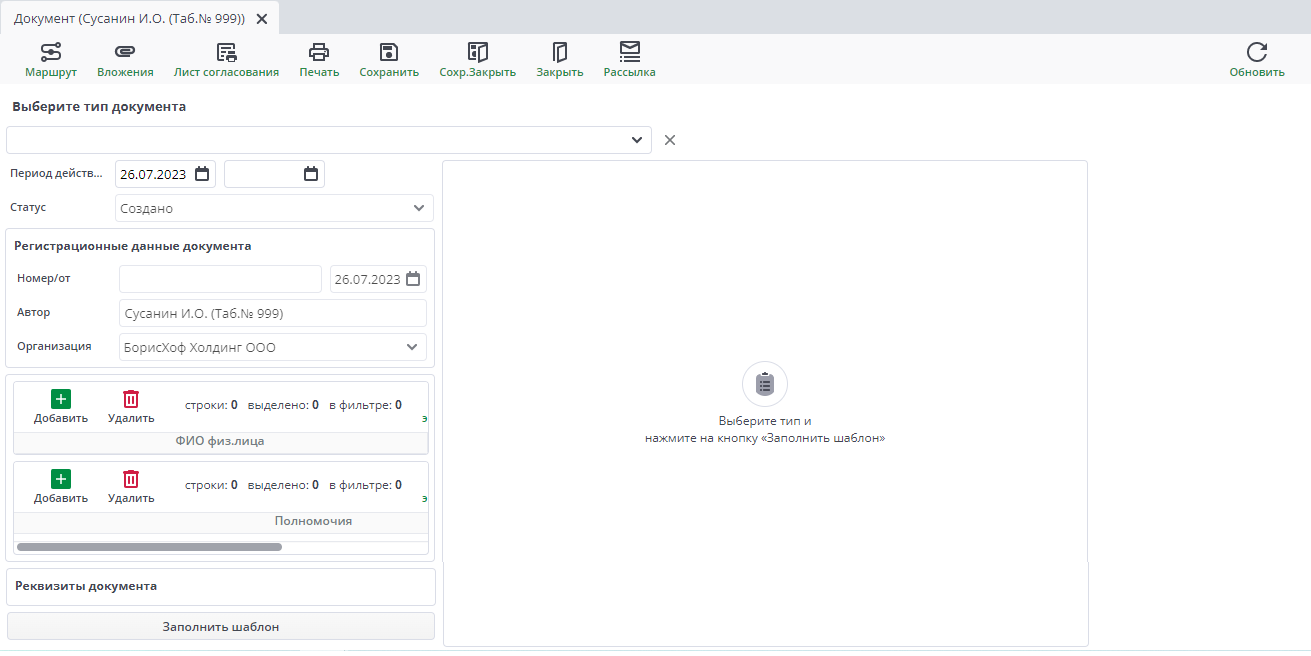Viewport: 1311px width, 656px height.
Task: Click Регистрационные данные документа heading
Action: point(133,246)
